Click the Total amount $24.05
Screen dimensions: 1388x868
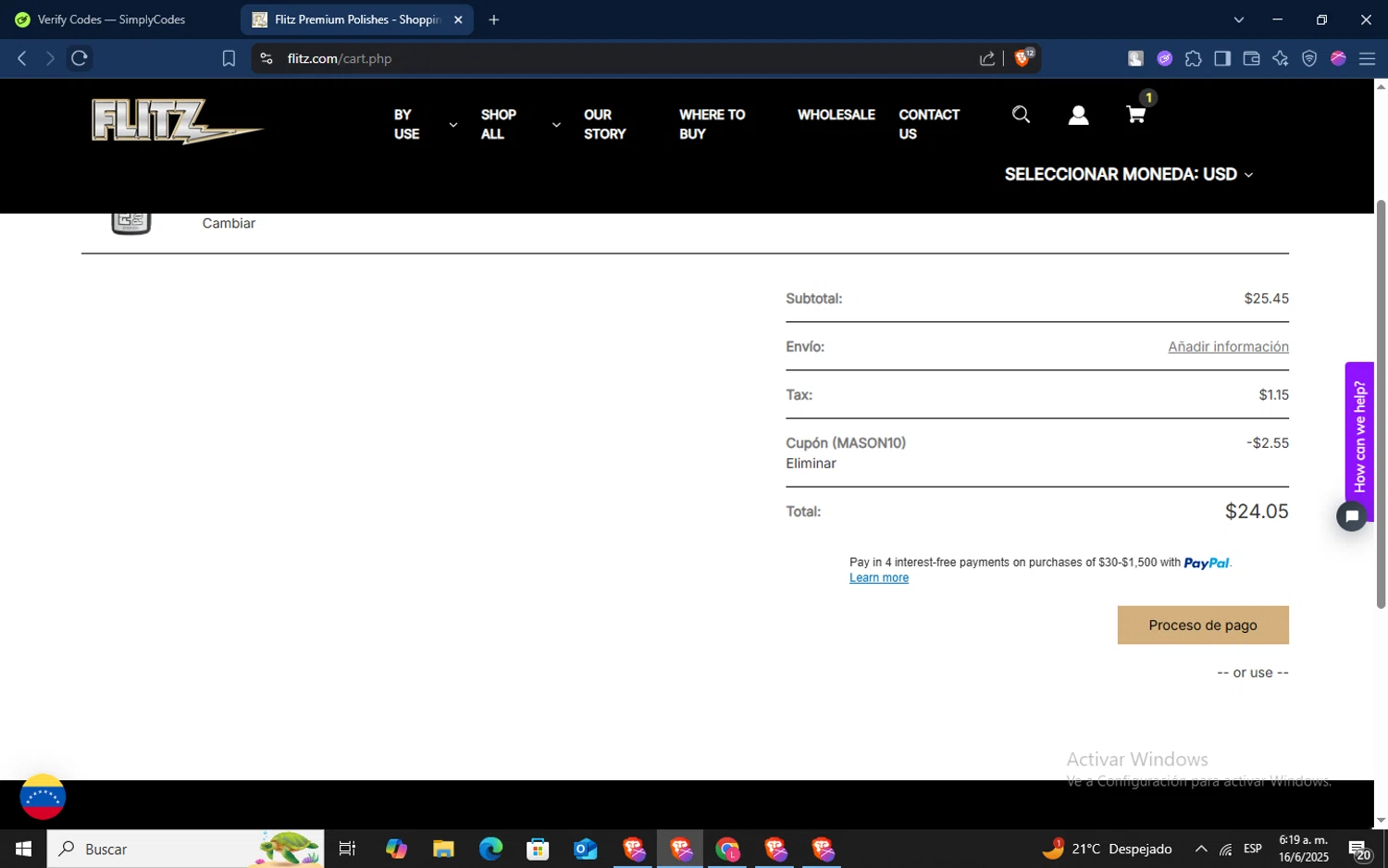[1257, 512]
